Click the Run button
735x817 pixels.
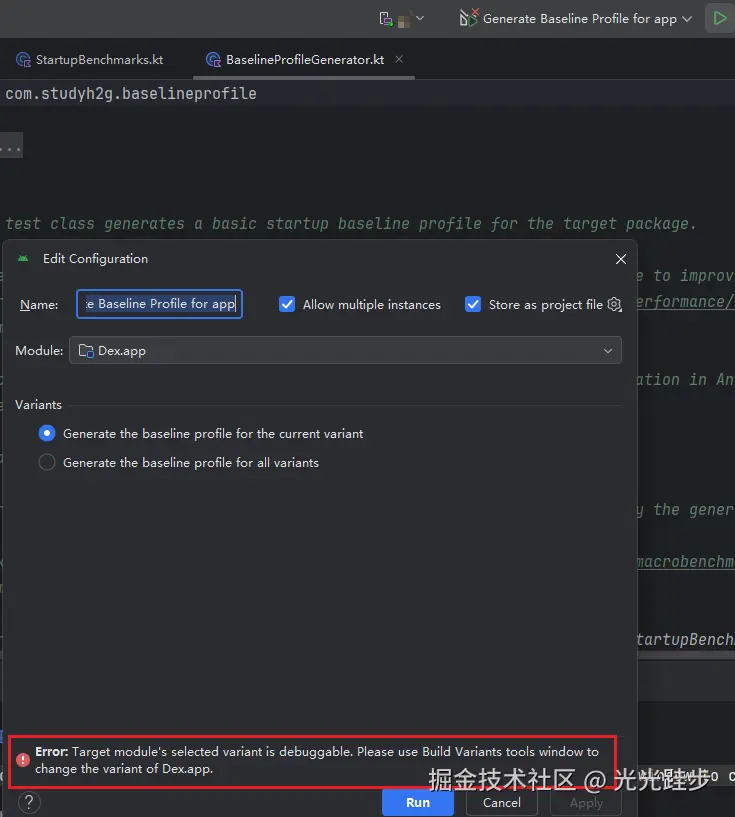click(x=418, y=802)
